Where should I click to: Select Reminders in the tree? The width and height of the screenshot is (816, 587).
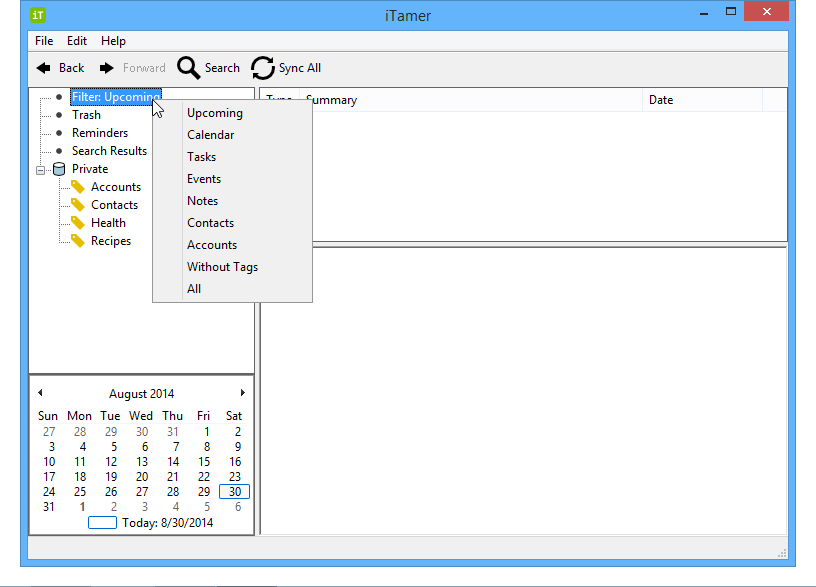pos(100,133)
